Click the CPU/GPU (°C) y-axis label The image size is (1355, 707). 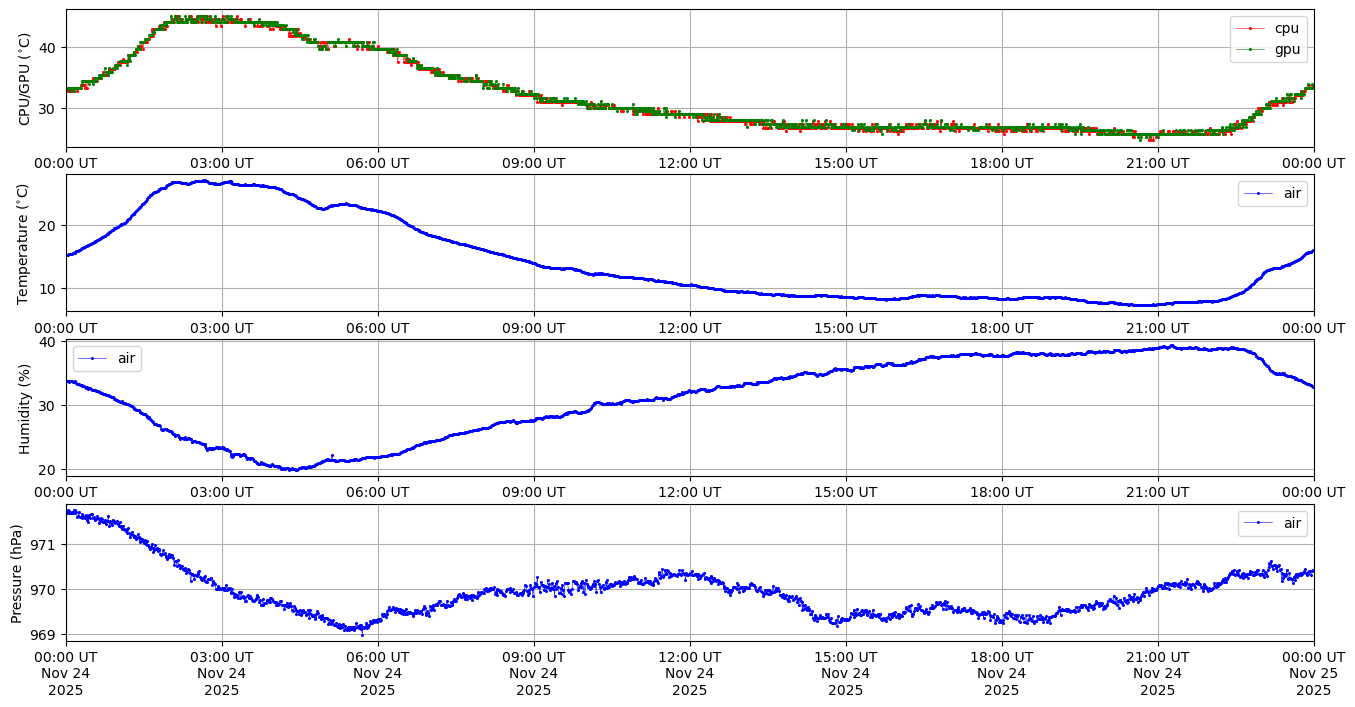(25, 79)
